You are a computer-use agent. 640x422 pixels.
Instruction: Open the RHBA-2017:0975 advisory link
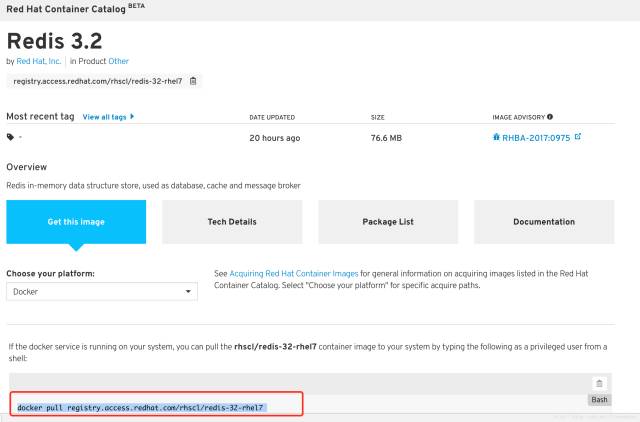(536, 138)
